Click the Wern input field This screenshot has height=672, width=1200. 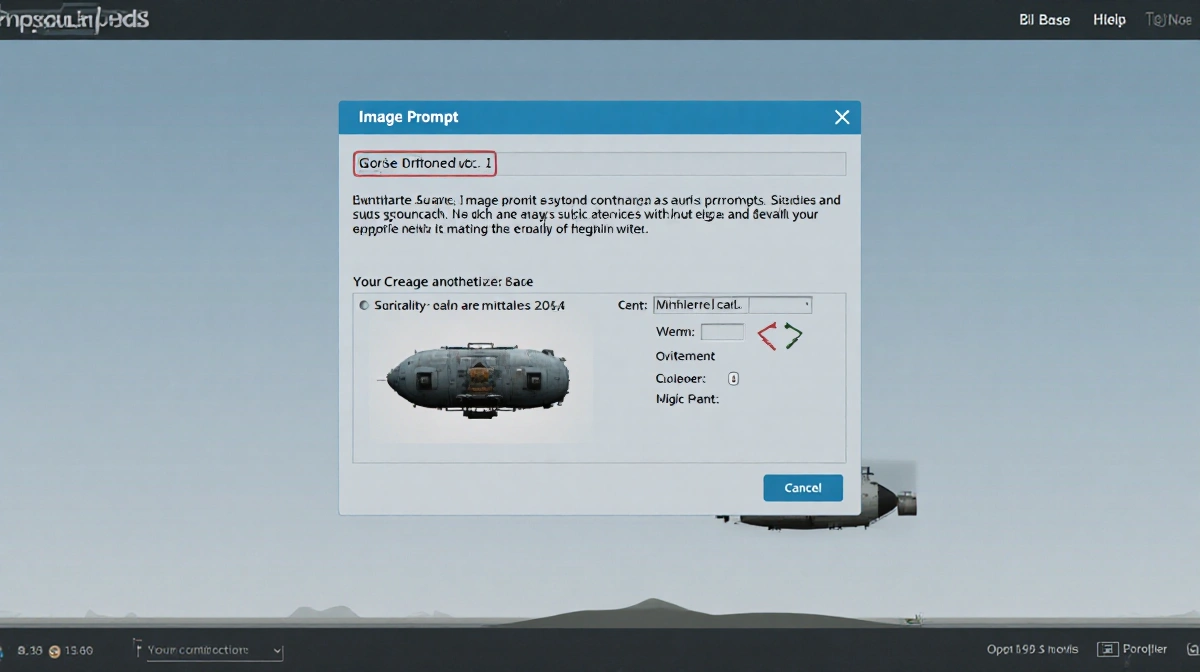(x=722, y=332)
